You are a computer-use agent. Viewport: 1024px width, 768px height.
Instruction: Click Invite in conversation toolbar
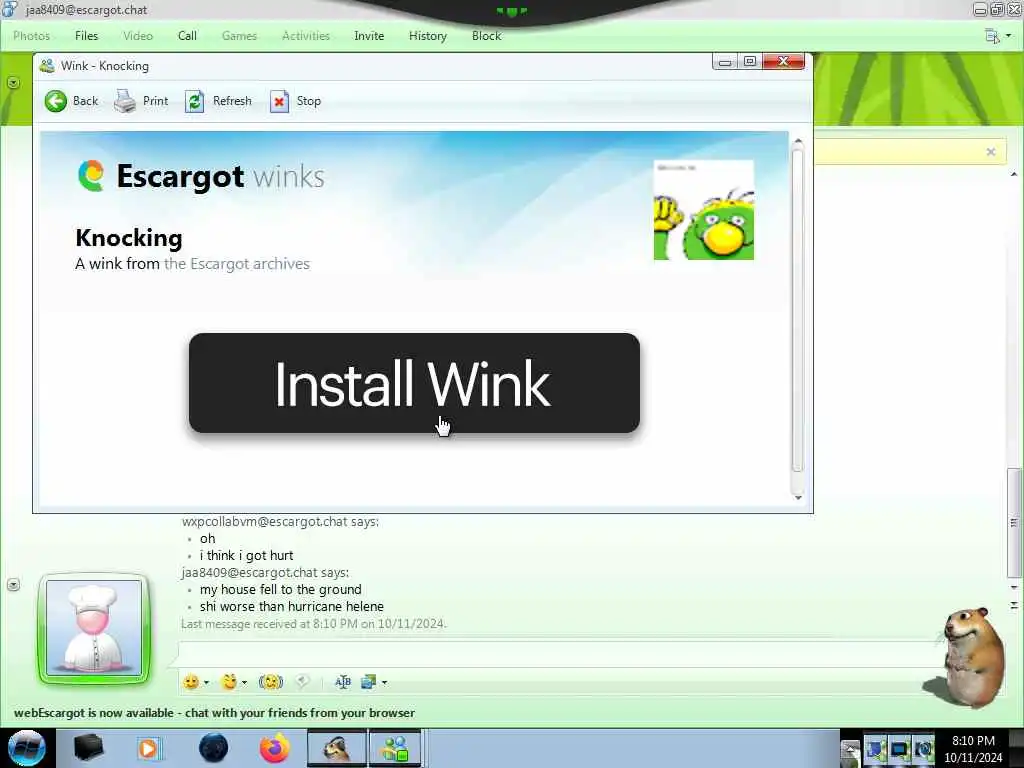[x=369, y=36]
